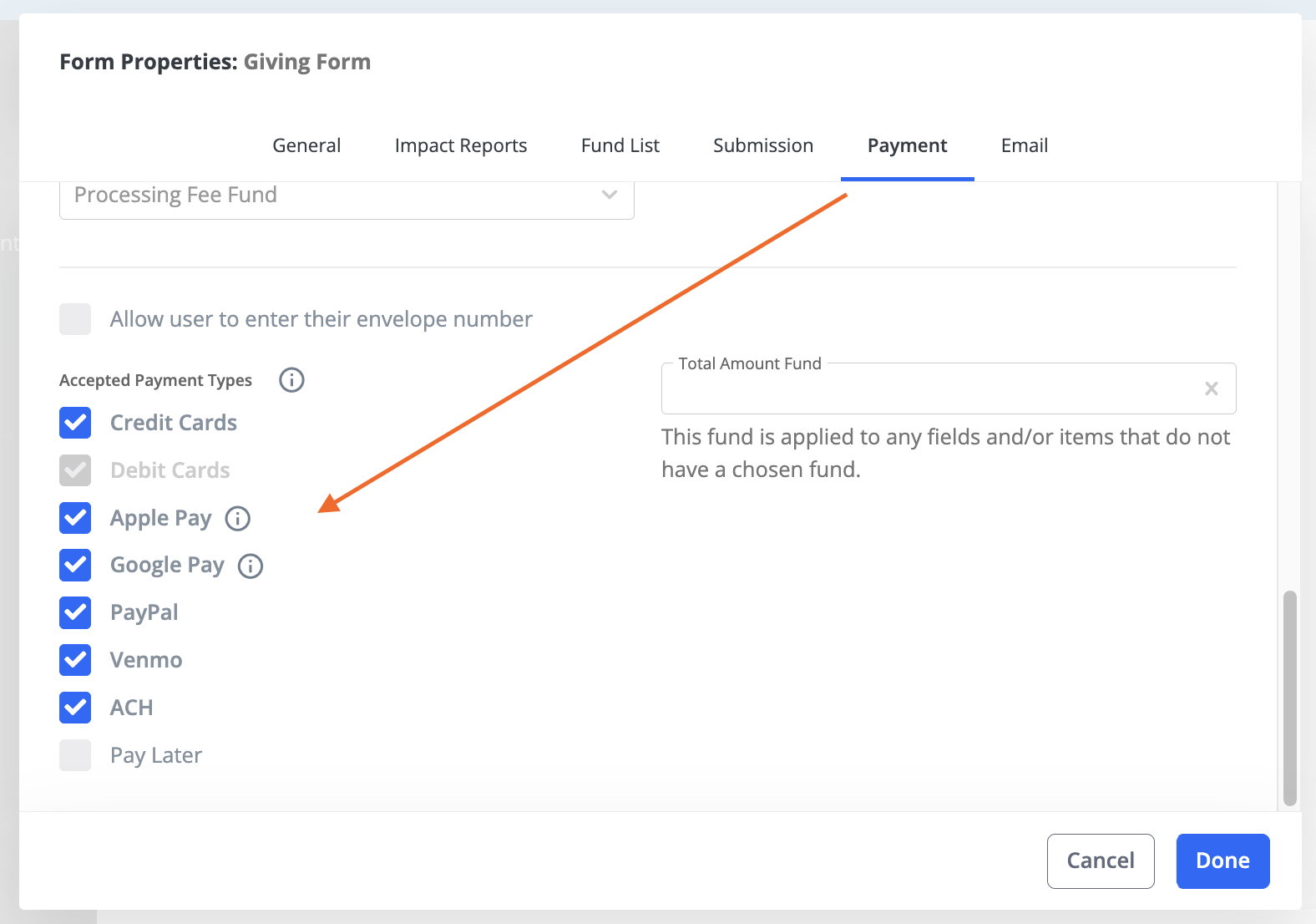
Task: Toggle the Venmo checkbox
Action: click(75, 660)
